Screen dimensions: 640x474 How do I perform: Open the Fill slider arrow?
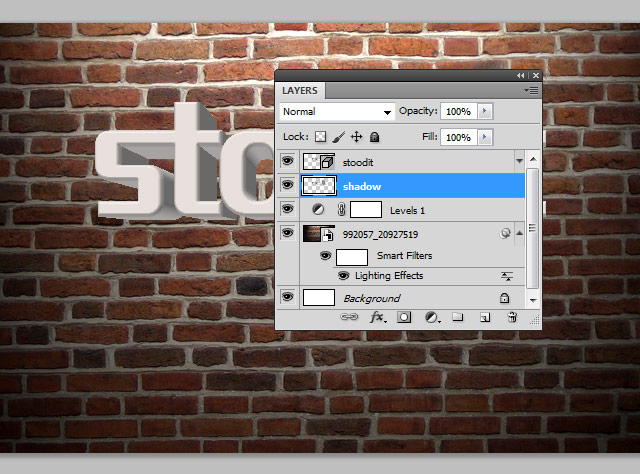point(485,137)
